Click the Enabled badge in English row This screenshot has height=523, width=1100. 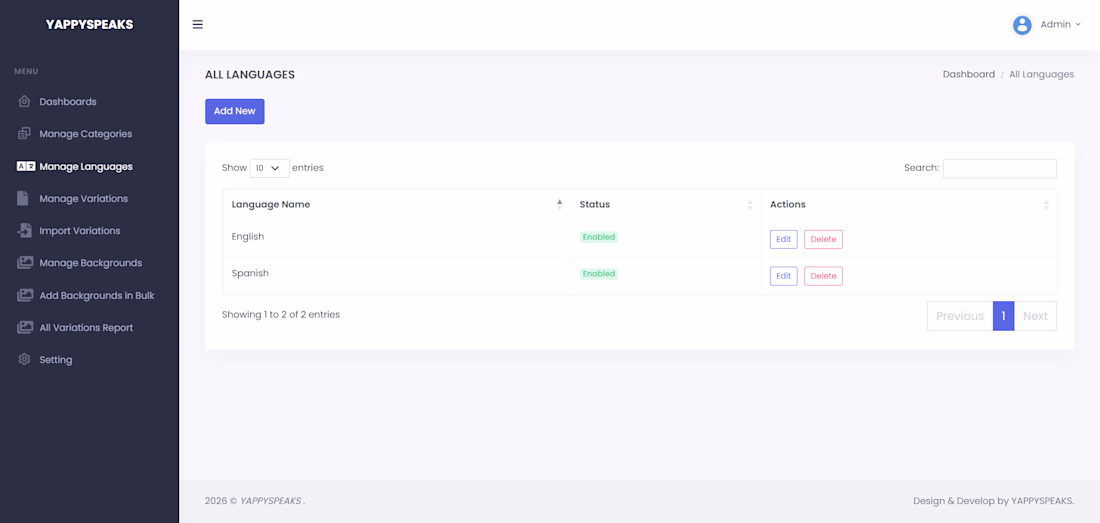click(598, 237)
